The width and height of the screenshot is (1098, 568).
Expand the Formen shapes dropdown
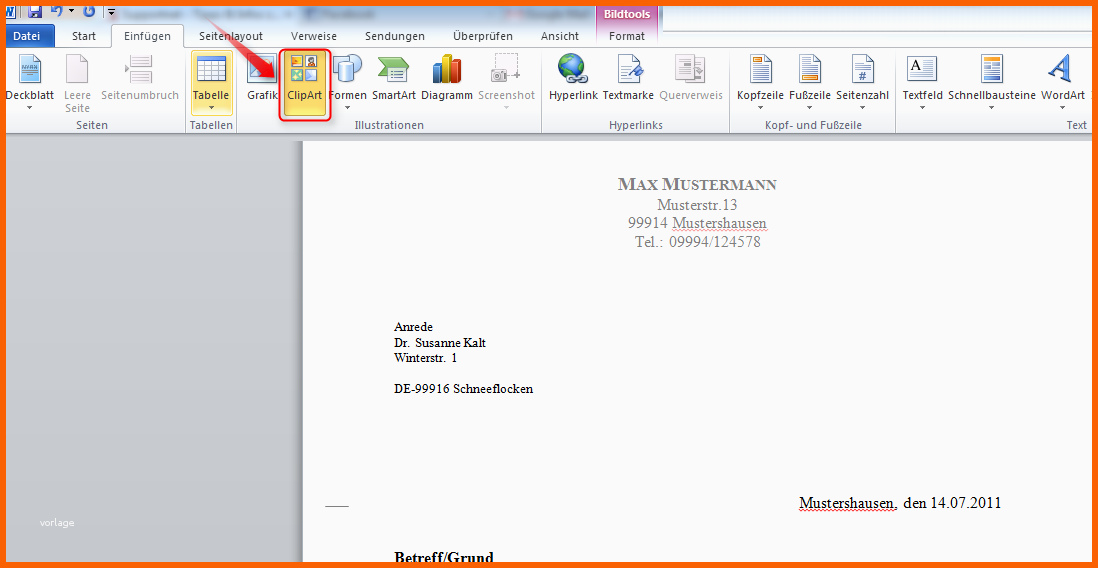[347, 106]
